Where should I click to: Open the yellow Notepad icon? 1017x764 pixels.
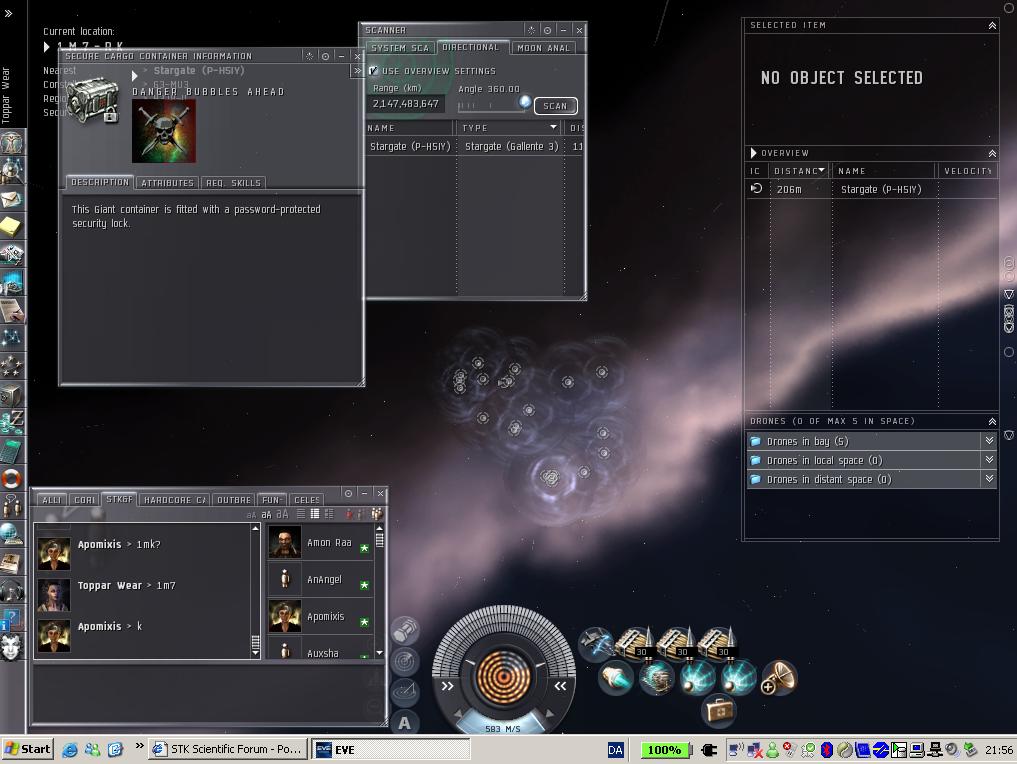12,226
